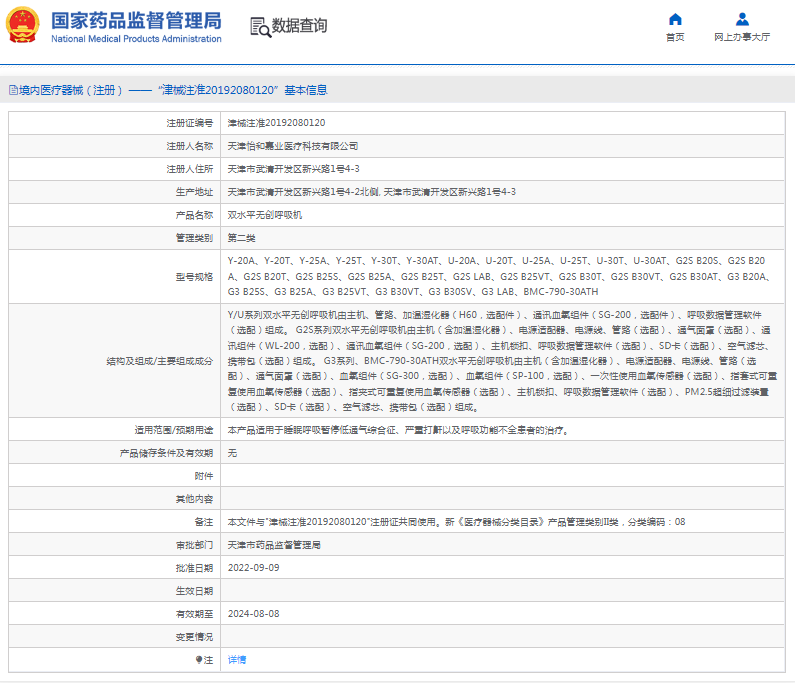Click approving department 天津市药品监督管理局
795x683 pixels.
click(x=274, y=545)
